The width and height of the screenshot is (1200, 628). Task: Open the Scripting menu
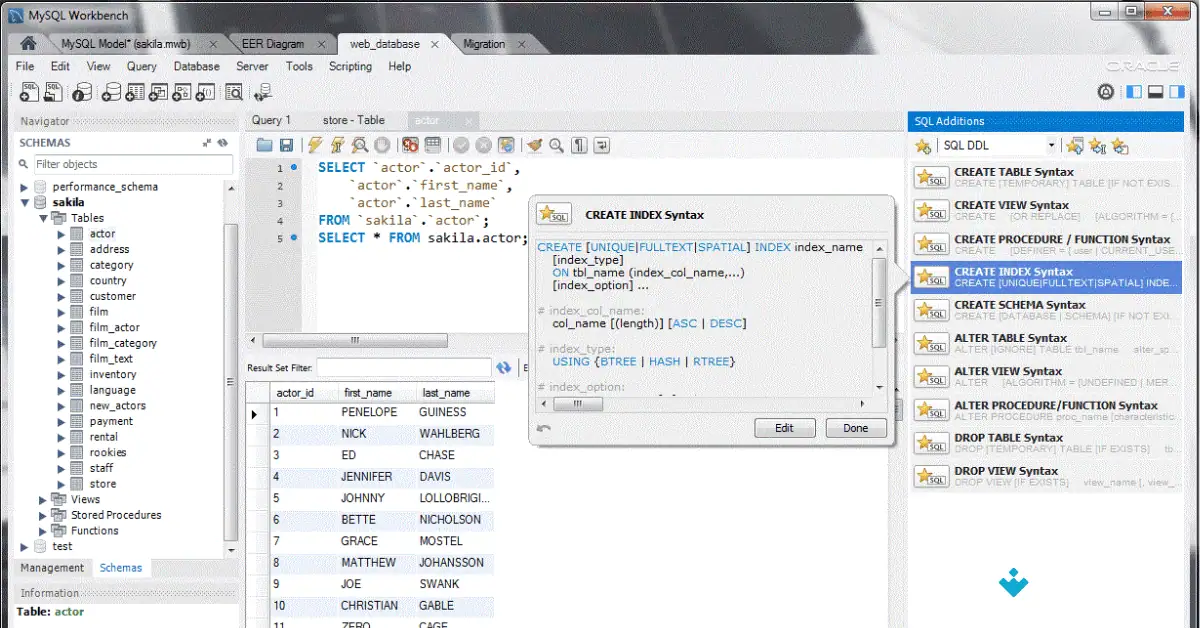click(x=350, y=66)
